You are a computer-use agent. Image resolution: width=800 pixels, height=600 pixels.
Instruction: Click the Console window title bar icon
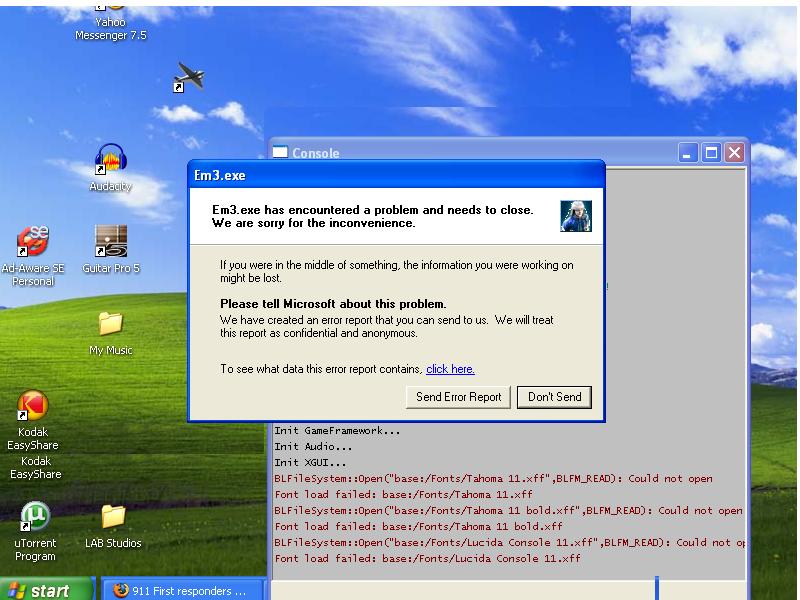point(280,152)
